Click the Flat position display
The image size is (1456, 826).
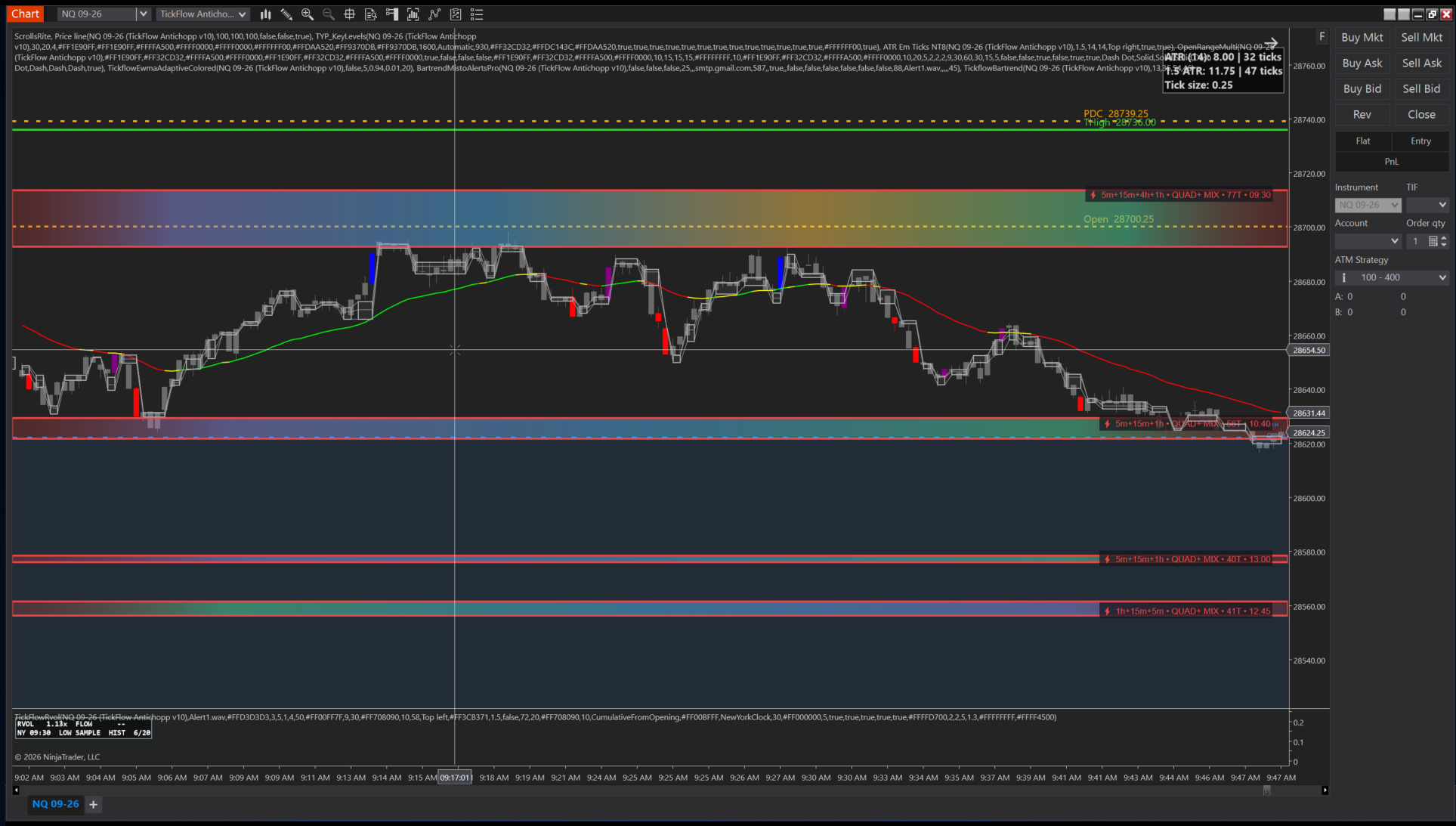tap(1363, 141)
